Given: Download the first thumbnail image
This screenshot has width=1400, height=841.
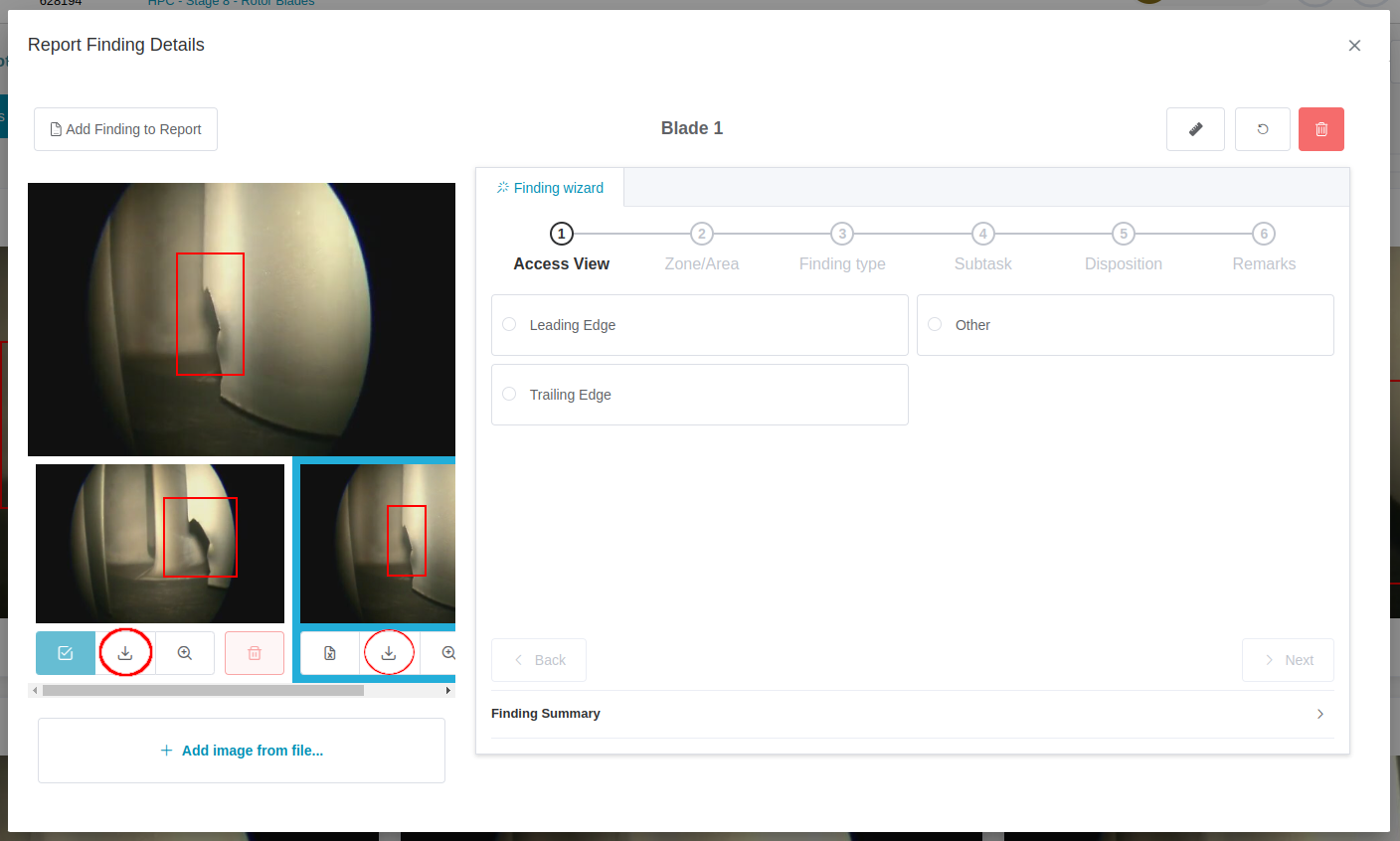Looking at the screenshot, I should [125, 653].
